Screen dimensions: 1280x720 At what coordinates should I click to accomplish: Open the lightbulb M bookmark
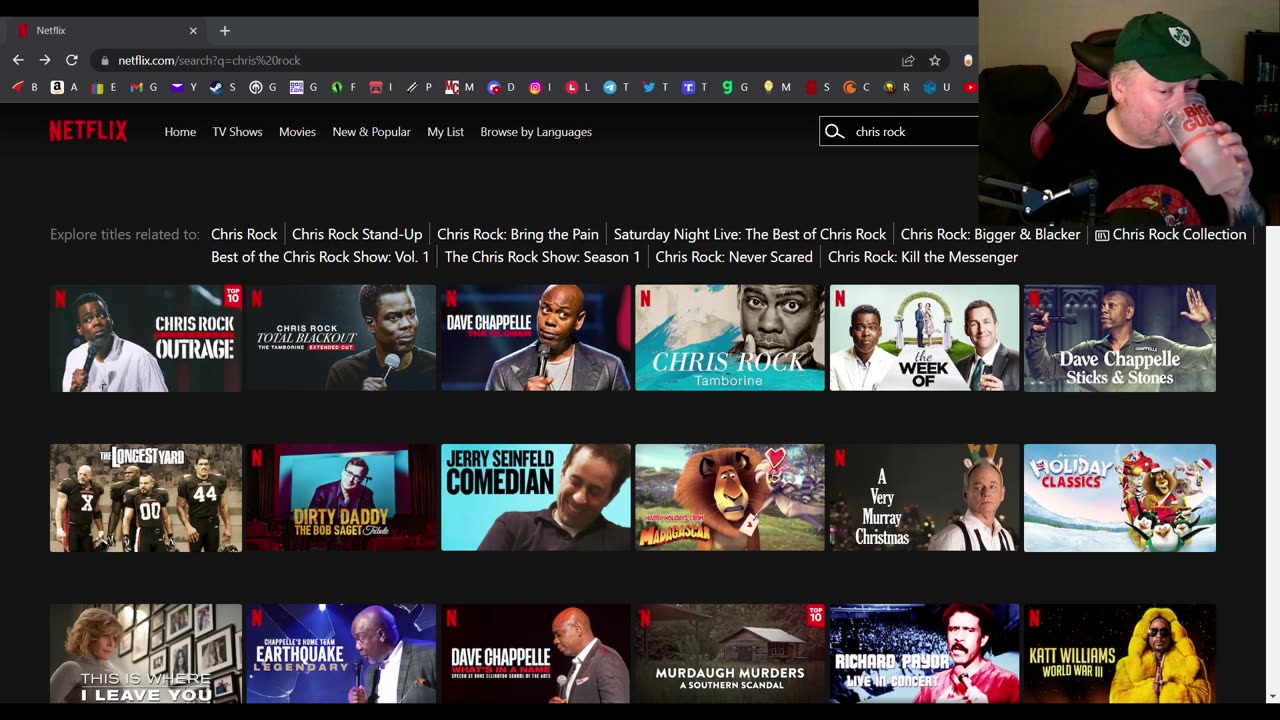tap(777, 87)
